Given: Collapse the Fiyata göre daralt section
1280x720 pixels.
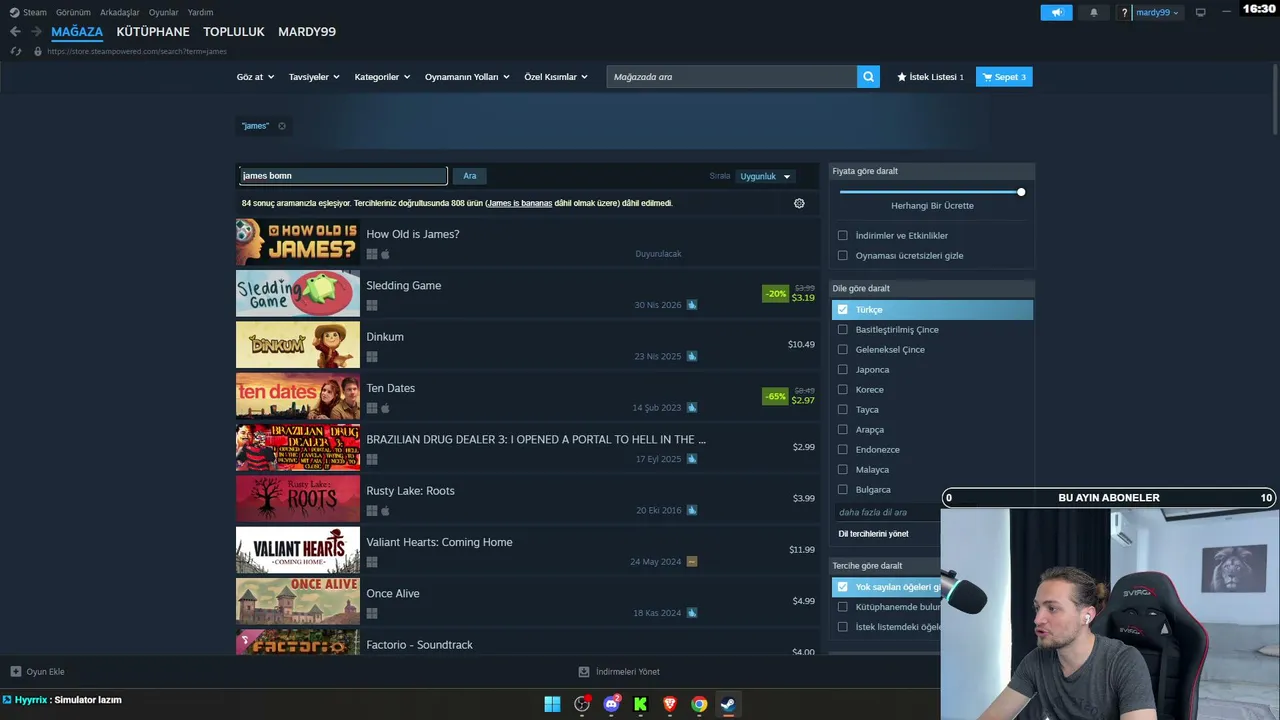Looking at the screenshot, I should [932, 171].
